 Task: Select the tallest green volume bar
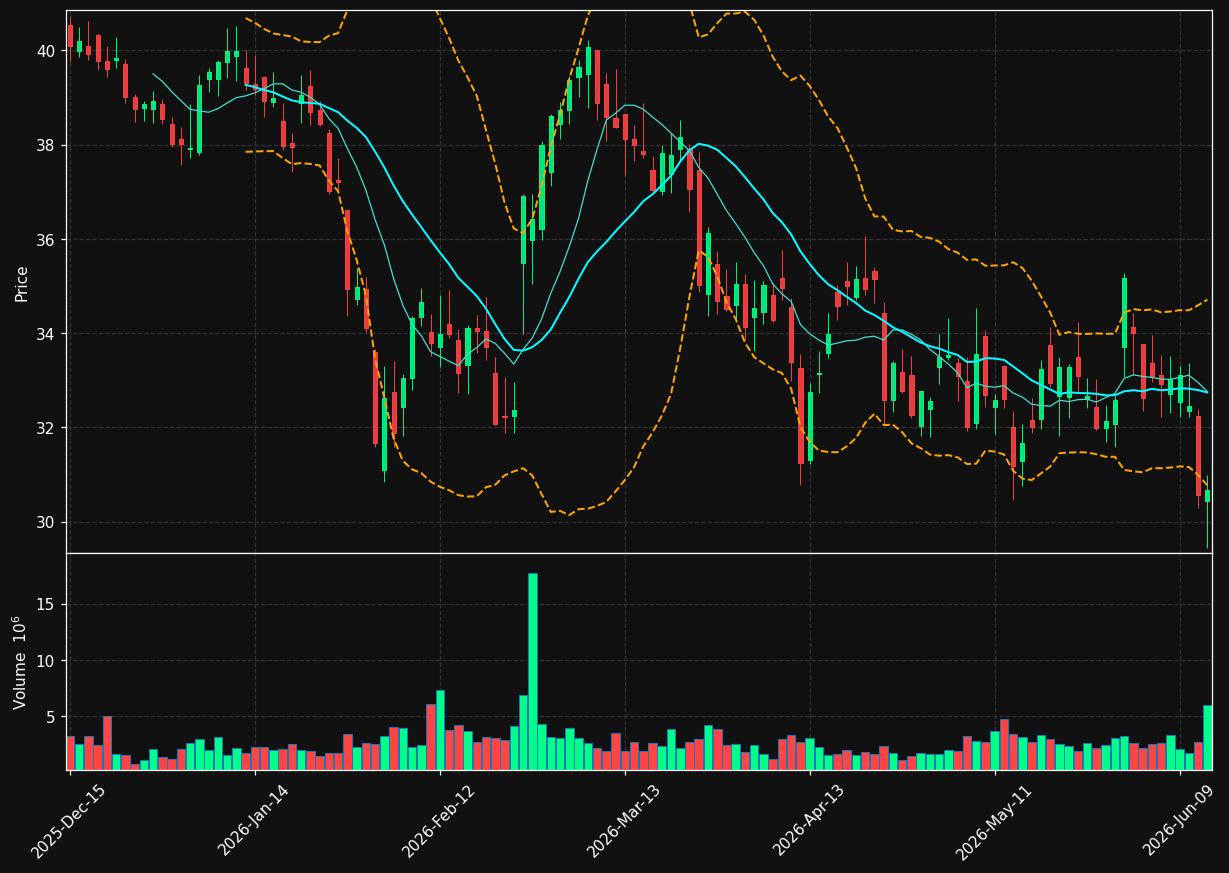click(x=533, y=671)
